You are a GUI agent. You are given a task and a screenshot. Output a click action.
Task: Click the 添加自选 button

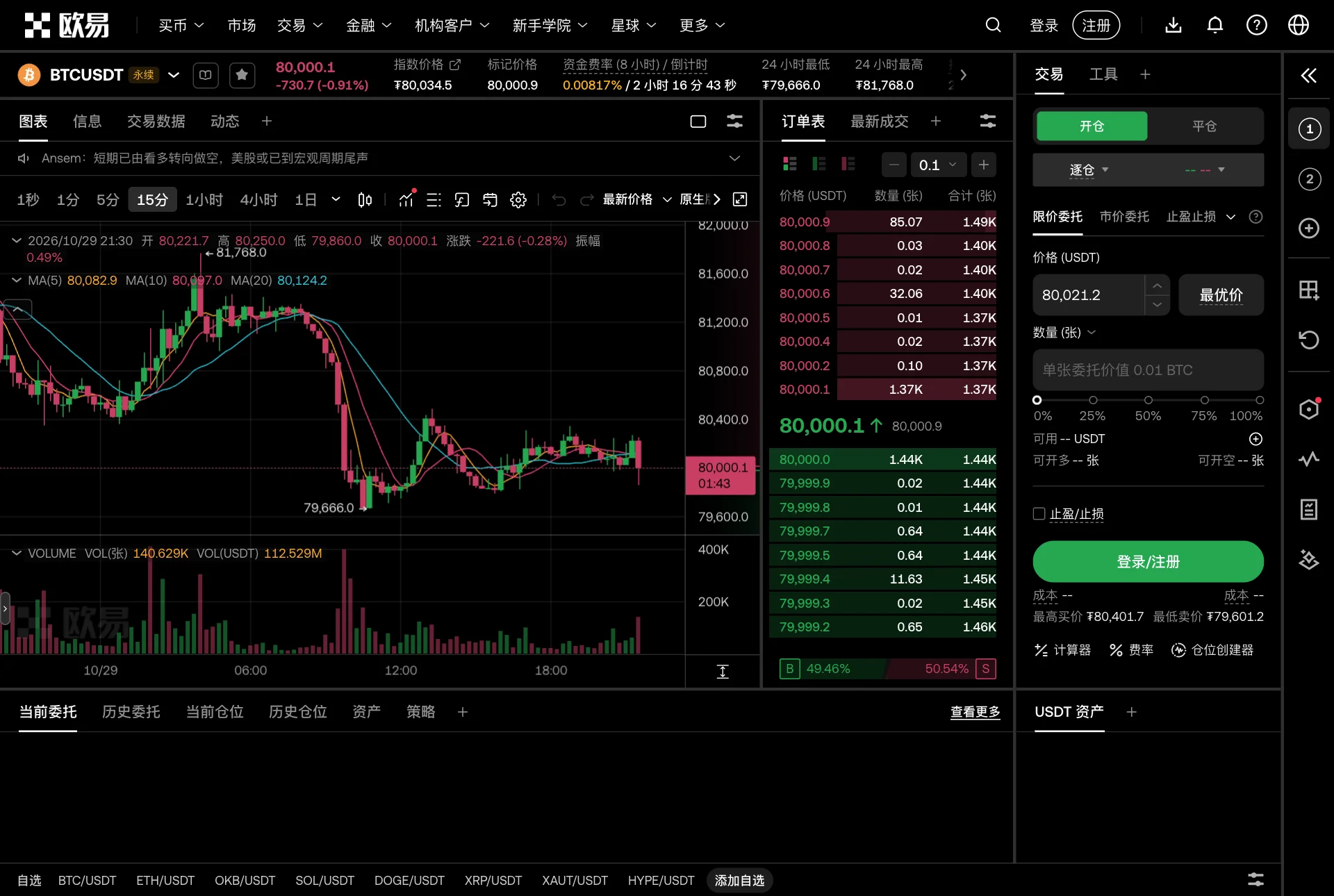click(739, 881)
